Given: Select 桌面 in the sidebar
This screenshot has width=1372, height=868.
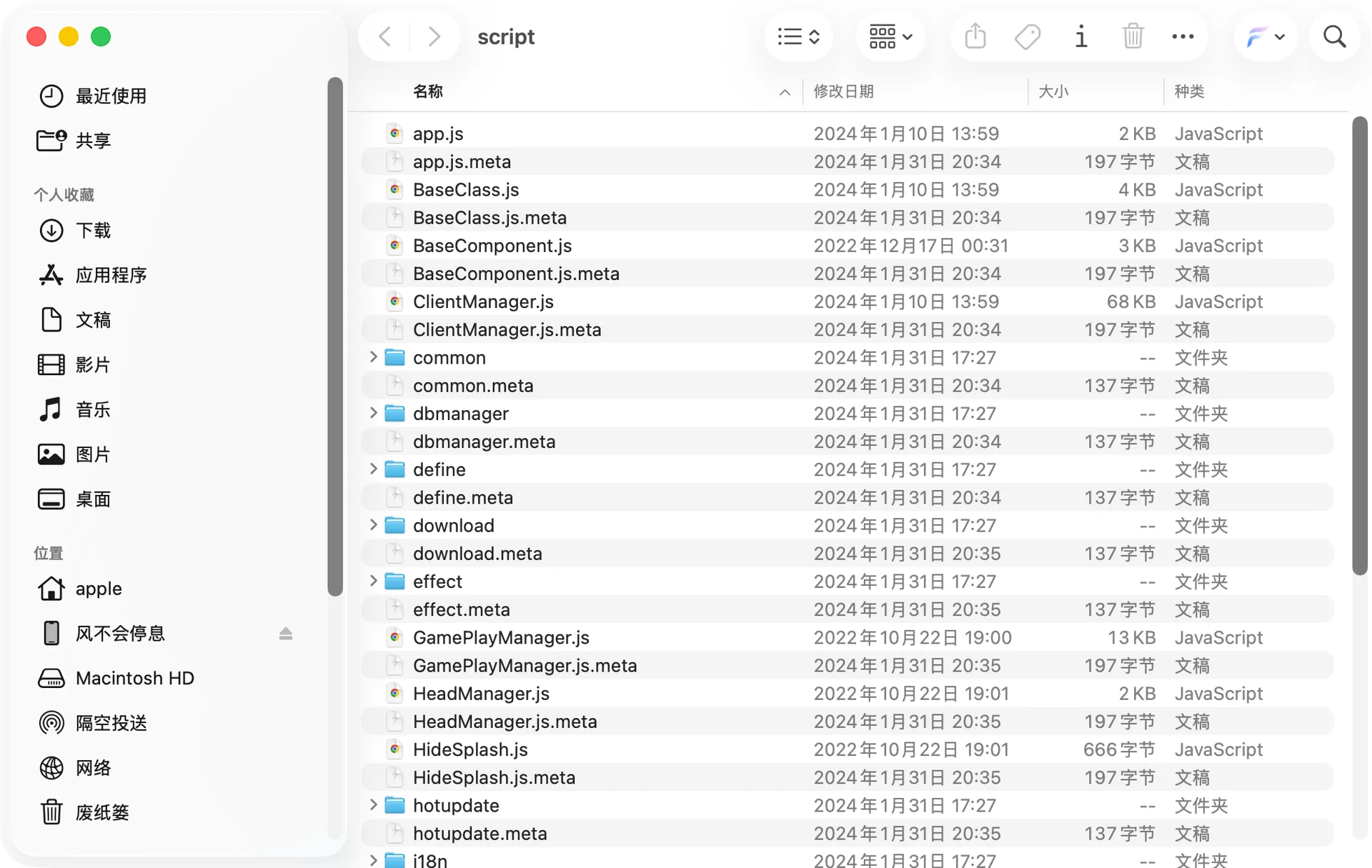Looking at the screenshot, I should point(74,499).
